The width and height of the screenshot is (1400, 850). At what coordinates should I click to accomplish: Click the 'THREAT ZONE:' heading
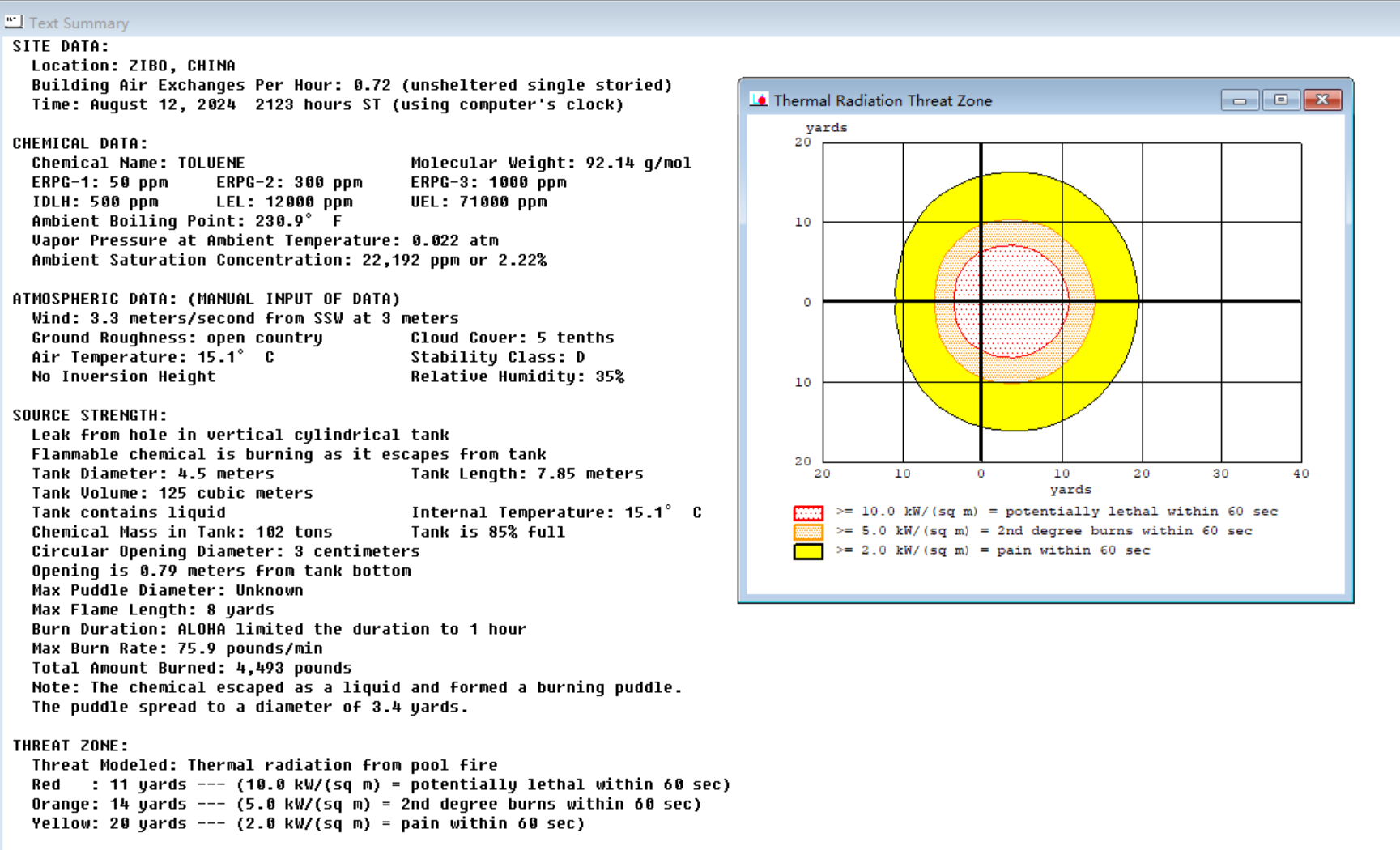pos(70,746)
